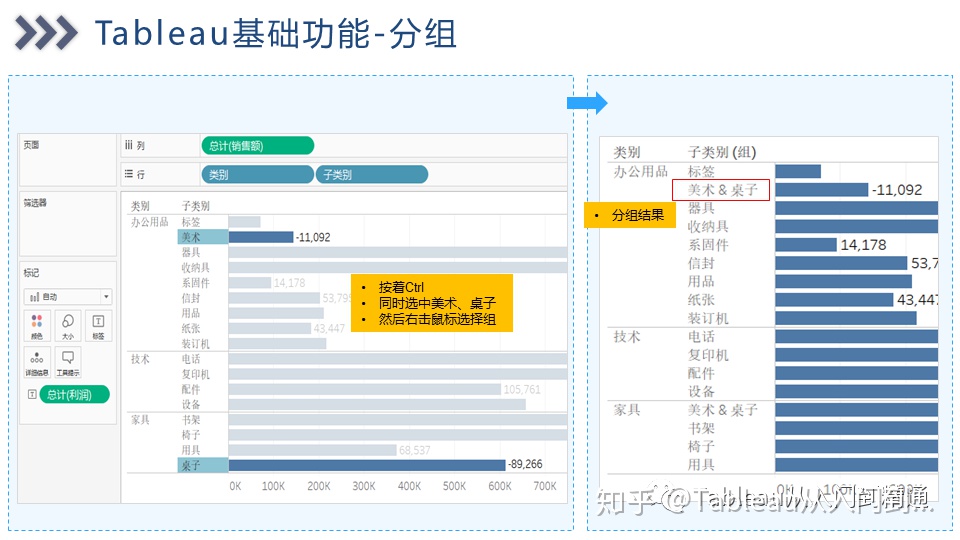The height and width of the screenshot is (540, 960).
Task: Select the 总计(利润) pill in Marks card
Action: [75, 394]
